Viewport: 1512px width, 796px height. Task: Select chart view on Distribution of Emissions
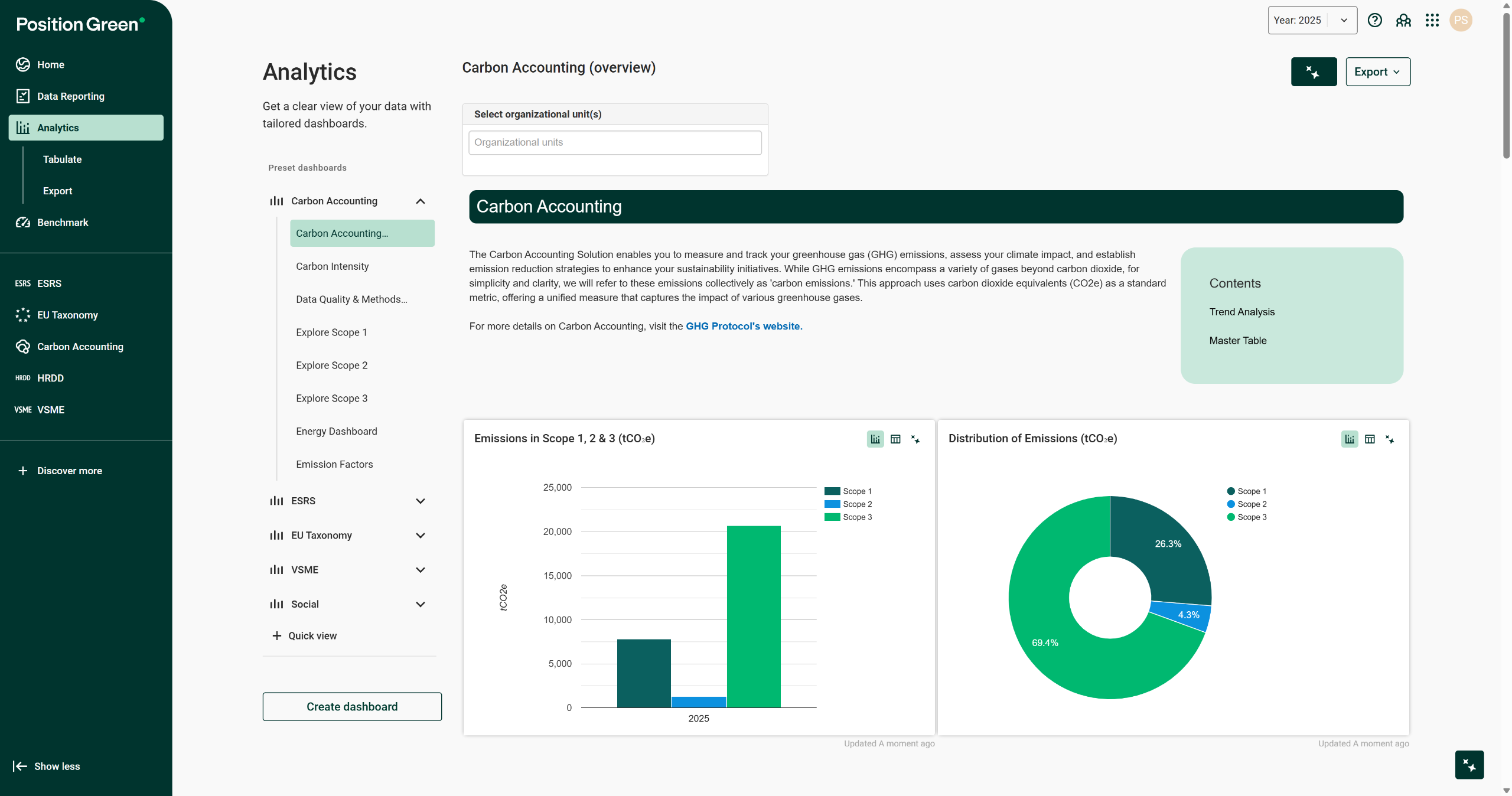coord(1350,439)
